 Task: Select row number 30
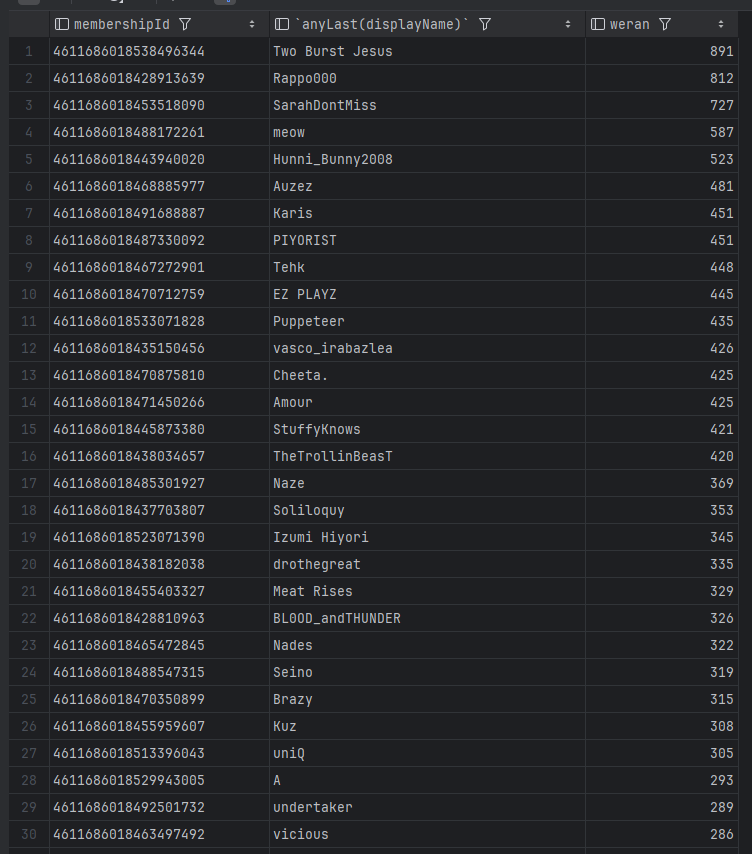[29, 834]
